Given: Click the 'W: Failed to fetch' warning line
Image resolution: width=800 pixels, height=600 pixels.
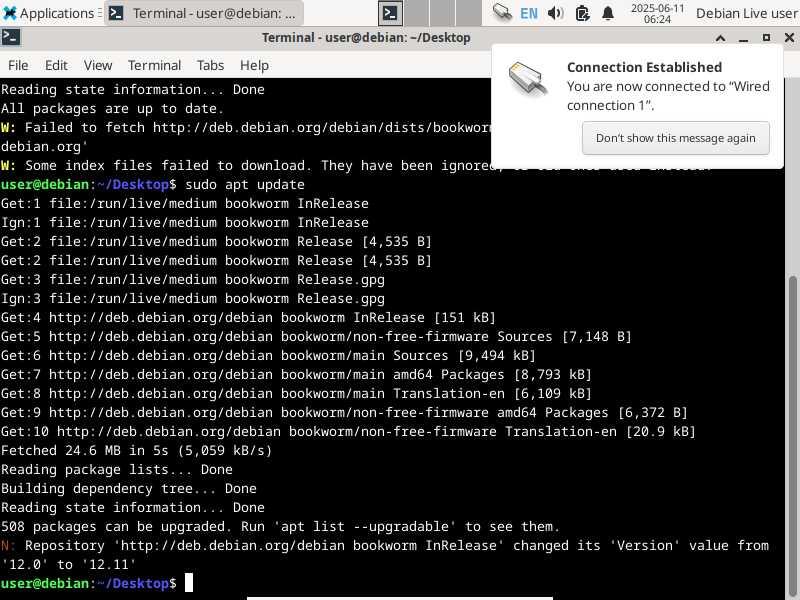Looking at the screenshot, I should [245, 128].
